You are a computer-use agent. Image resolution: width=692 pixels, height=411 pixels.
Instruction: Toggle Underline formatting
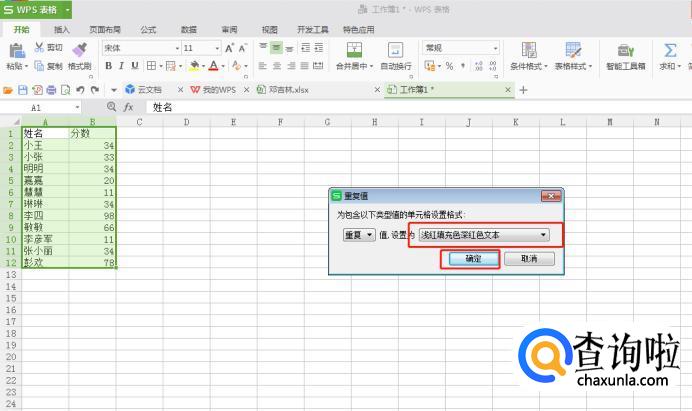[135, 66]
